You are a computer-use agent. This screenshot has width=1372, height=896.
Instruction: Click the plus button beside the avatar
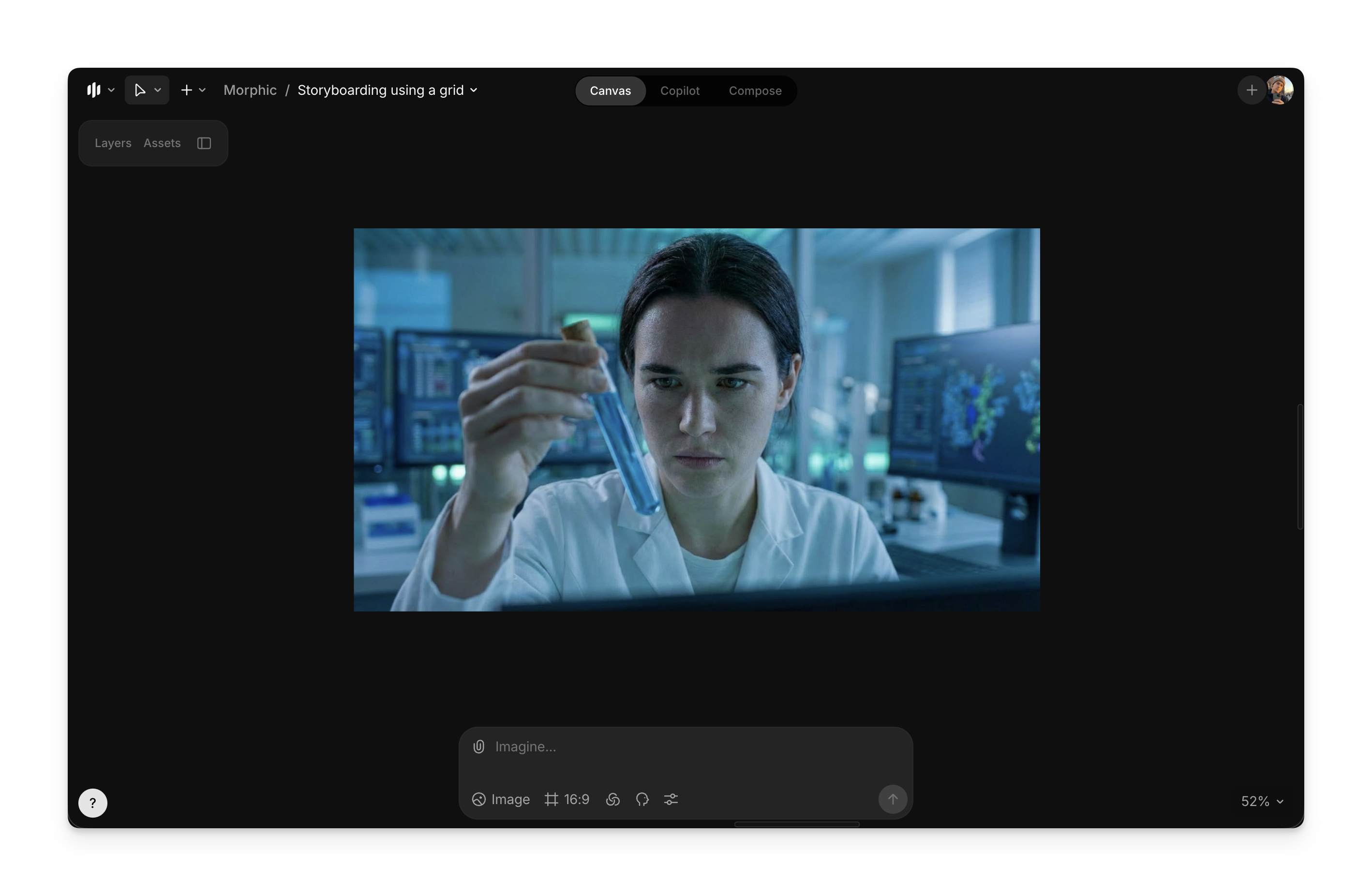(x=1251, y=90)
